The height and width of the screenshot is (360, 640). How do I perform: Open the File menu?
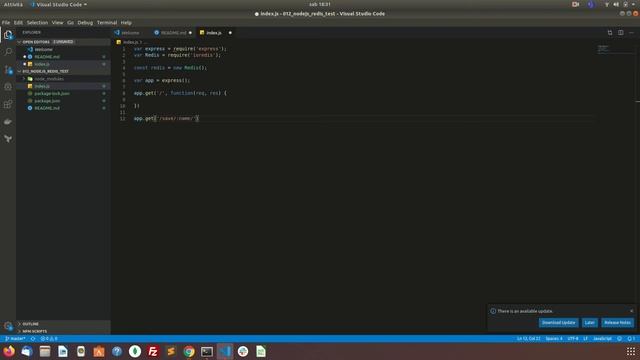pyautogui.click(x=6, y=22)
